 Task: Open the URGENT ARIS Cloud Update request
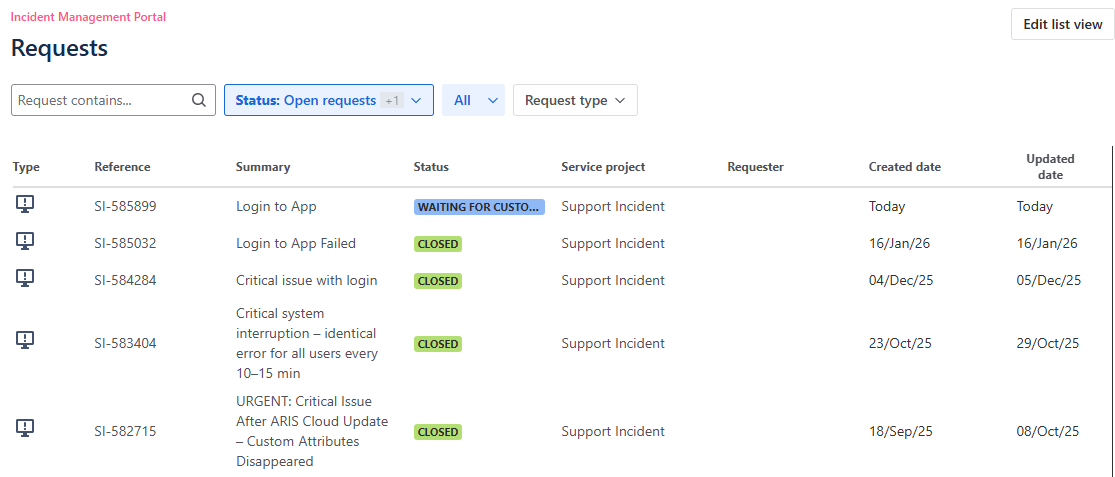click(311, 431)
